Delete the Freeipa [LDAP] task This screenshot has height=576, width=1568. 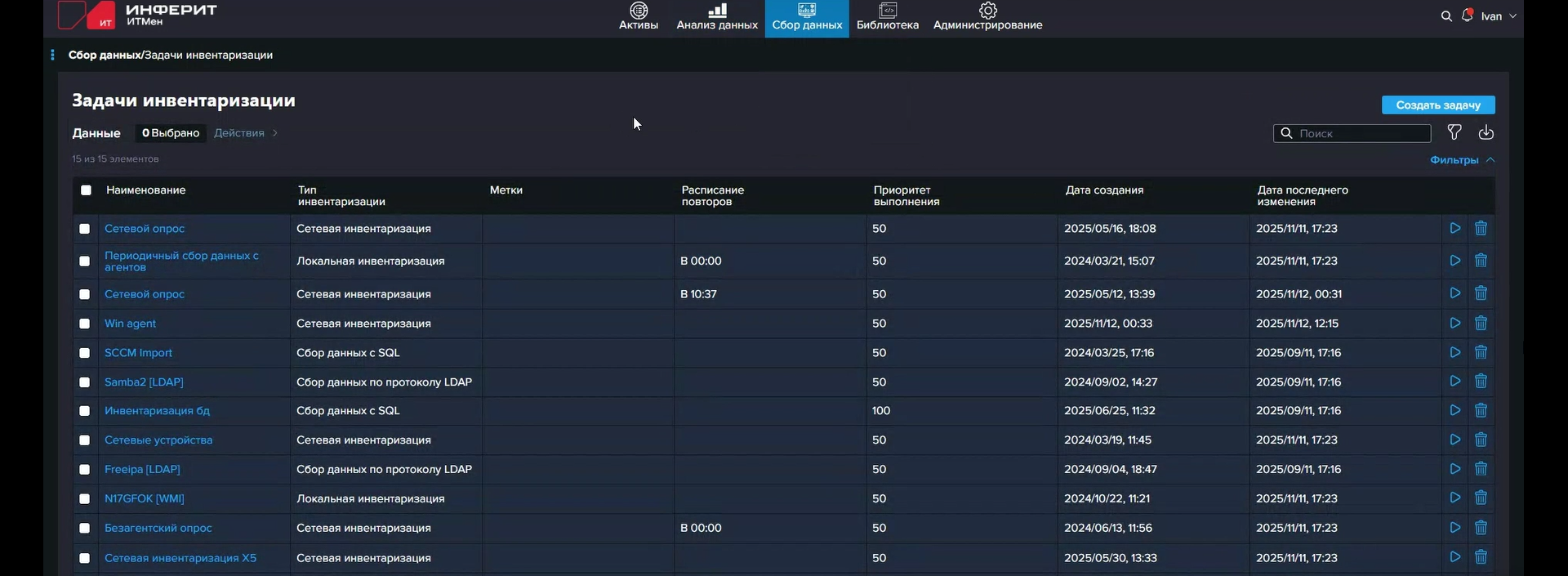pyautogui.click(x=1481, y=469)
